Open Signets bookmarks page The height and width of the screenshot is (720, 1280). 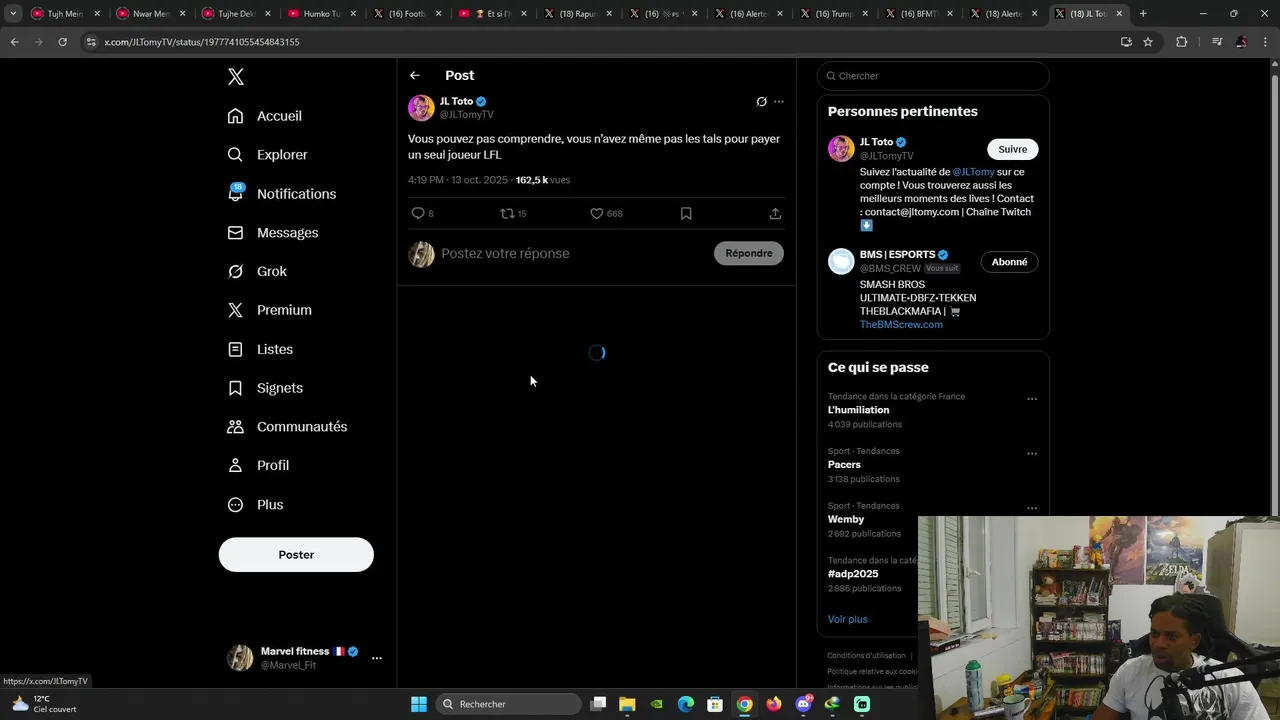click(x=265, y=388)
